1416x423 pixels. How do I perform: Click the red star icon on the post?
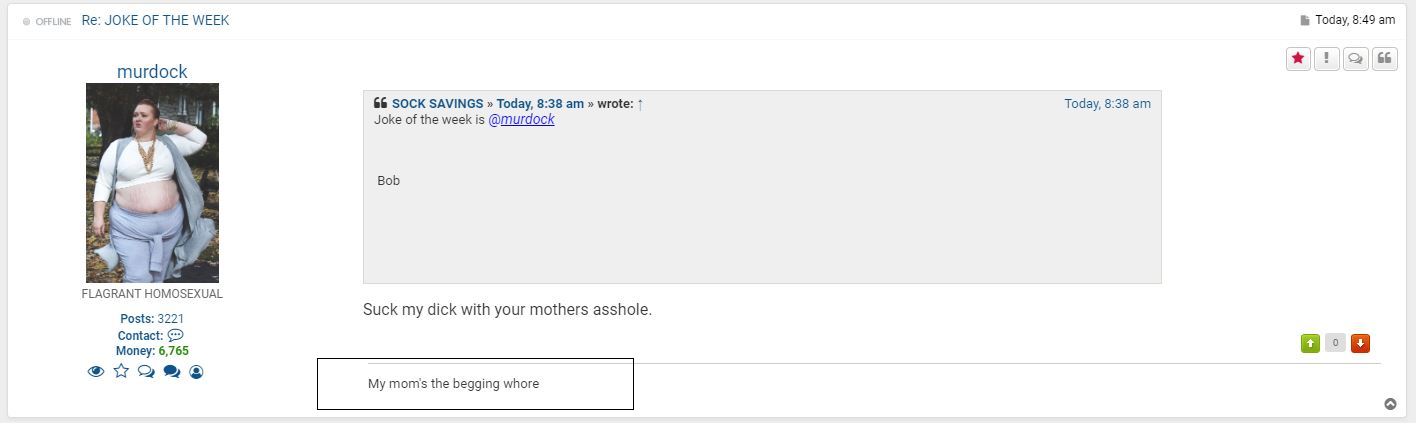click(x=1298, y=59)
